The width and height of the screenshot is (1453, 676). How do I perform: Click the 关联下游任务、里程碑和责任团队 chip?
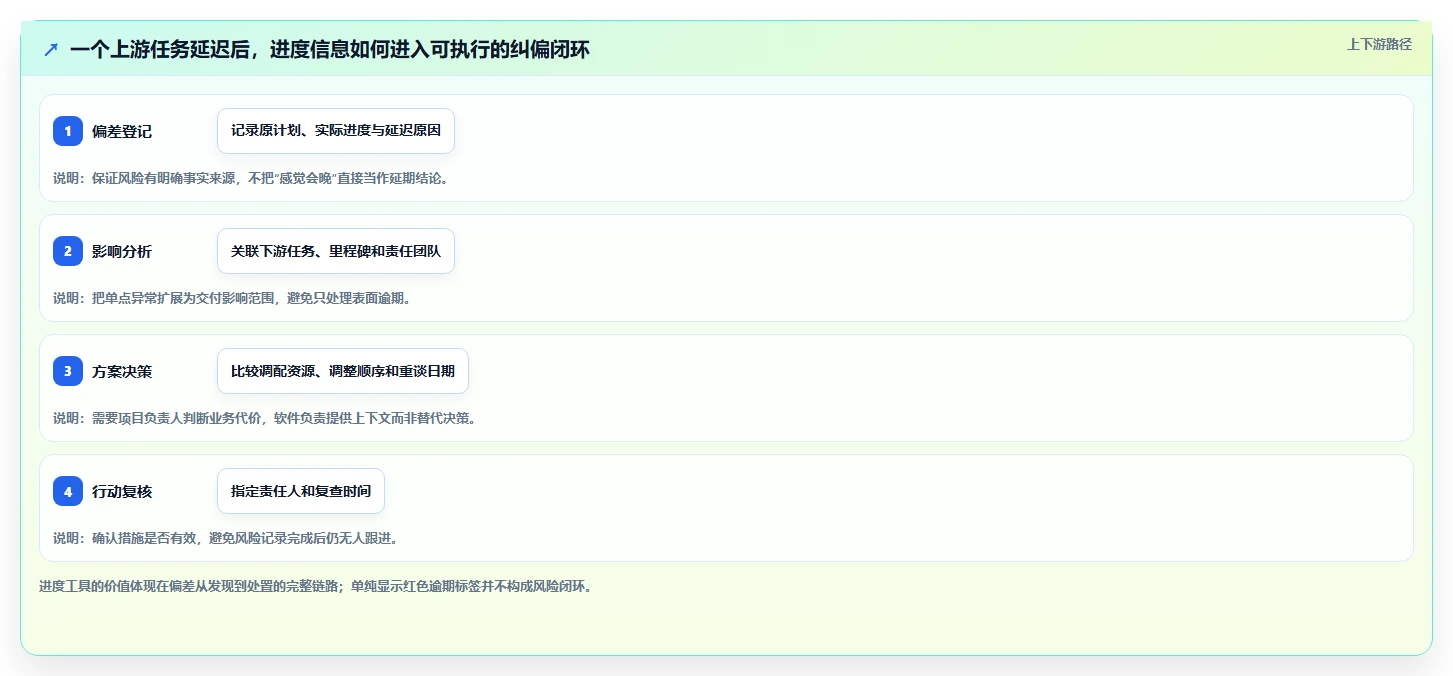pos(336,251)
